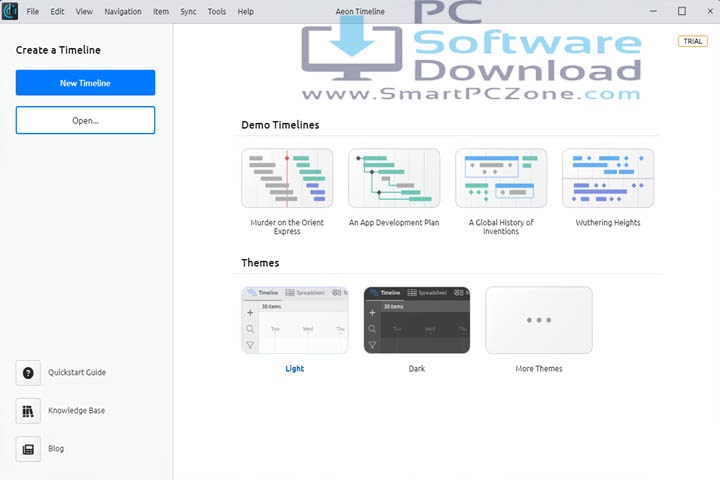720x480 pixels.
Task: Maximize the Aeon Timeline window
Action: tap(682, 11)
